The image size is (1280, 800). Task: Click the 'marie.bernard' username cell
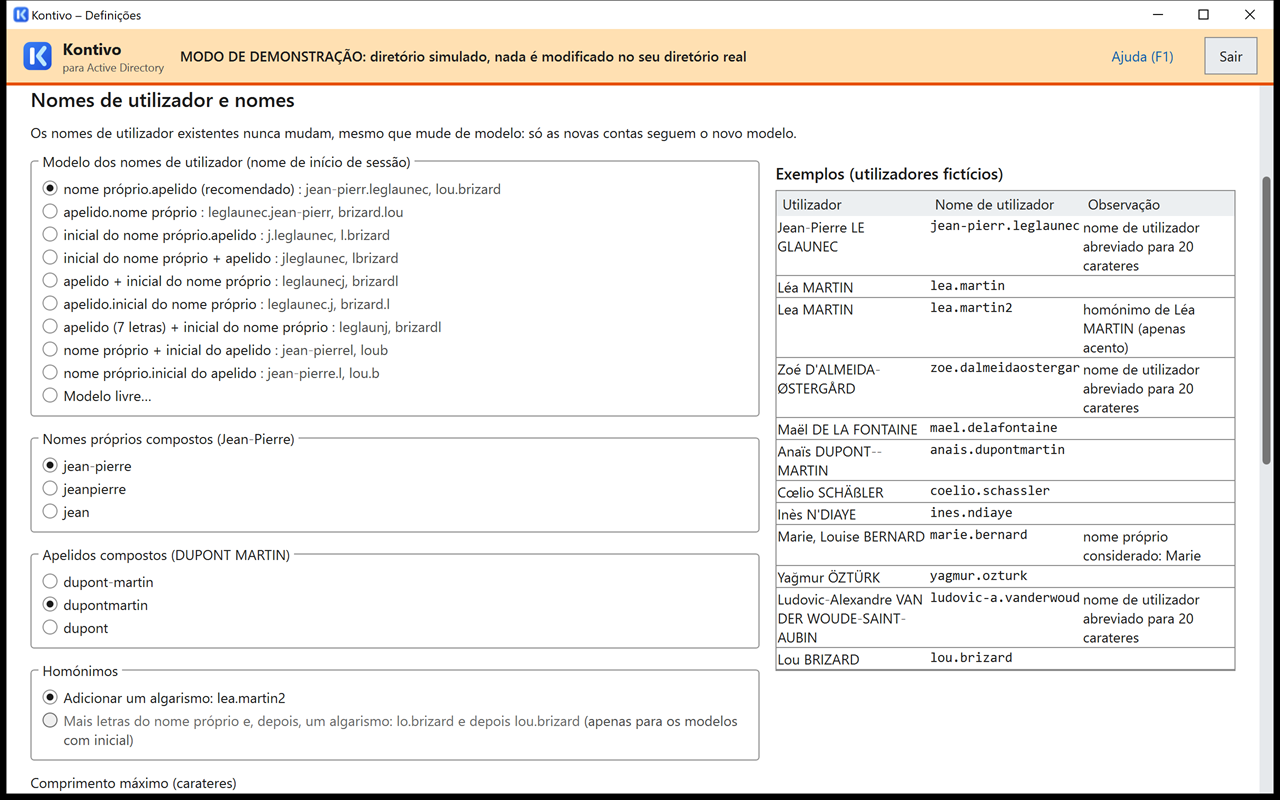pos(1005,546)
